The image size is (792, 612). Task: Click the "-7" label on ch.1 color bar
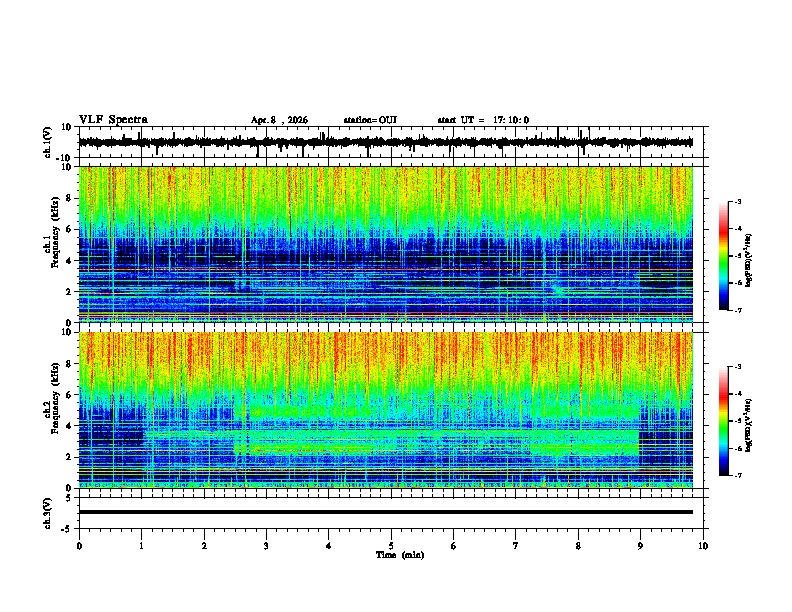737,310
